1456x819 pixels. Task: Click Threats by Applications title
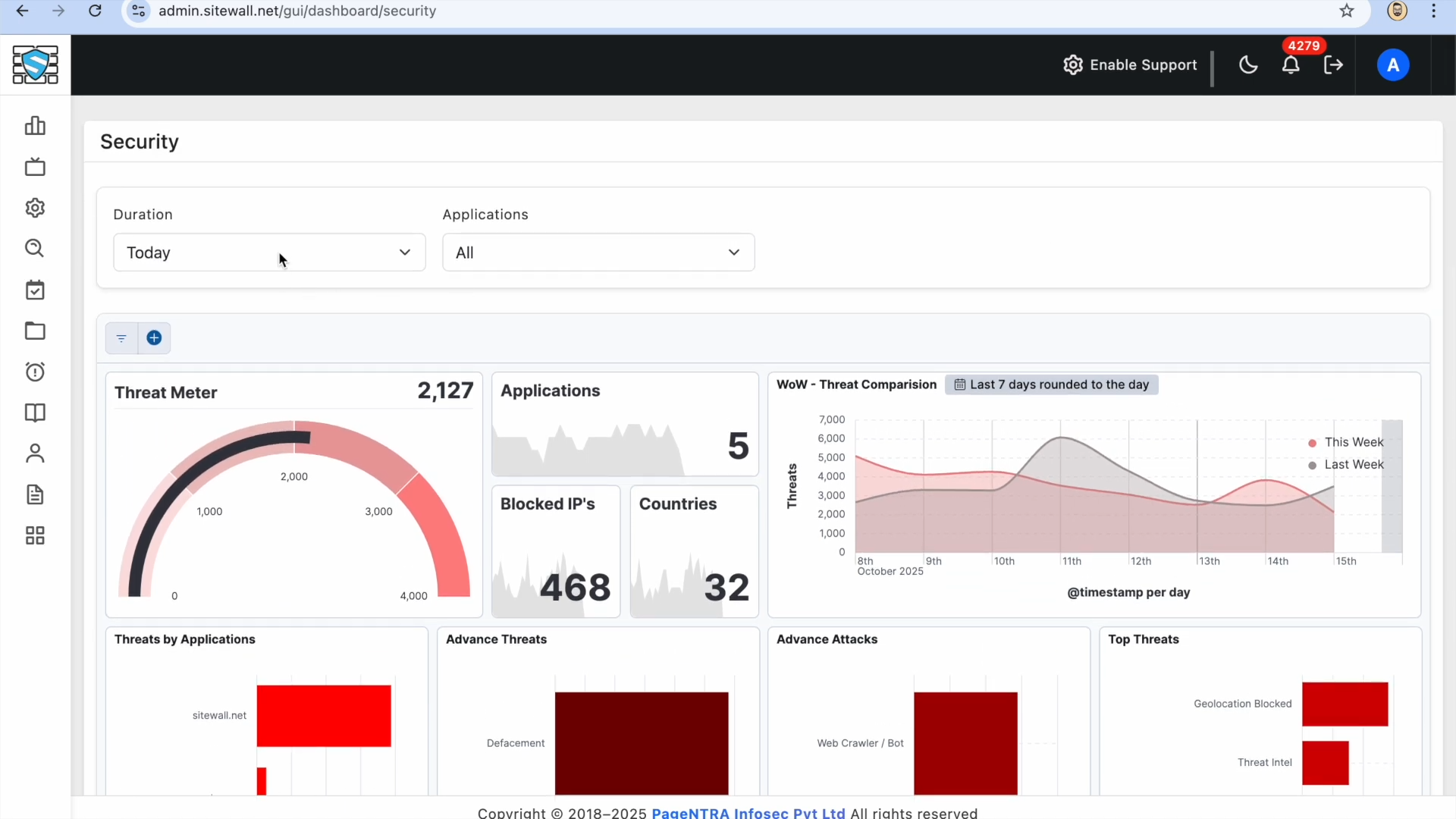pos(184,639)
